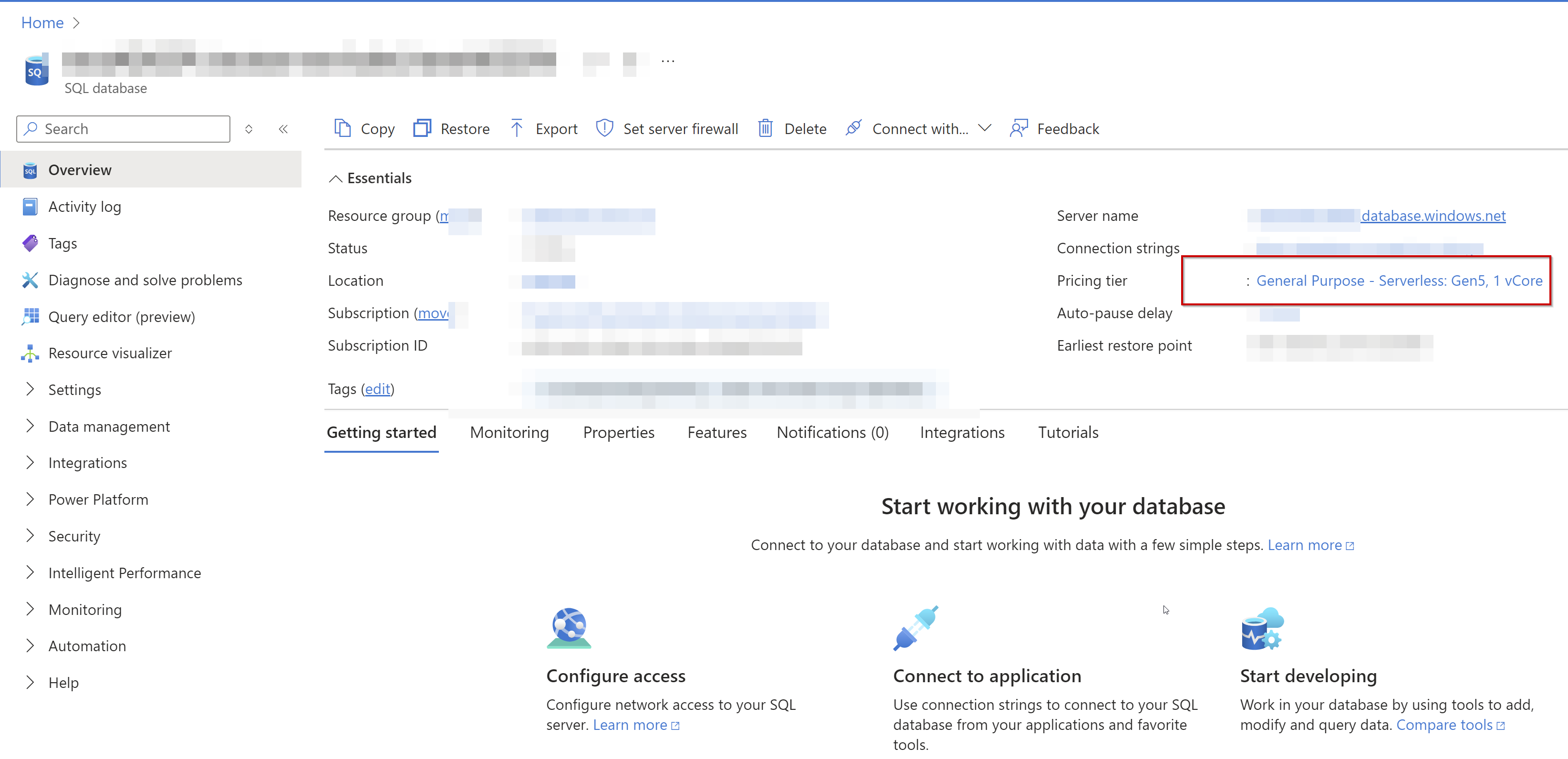This screenshot has width=1568, height=759.
Task: Click the Home breadcrumb link
Action: [42, 22]
